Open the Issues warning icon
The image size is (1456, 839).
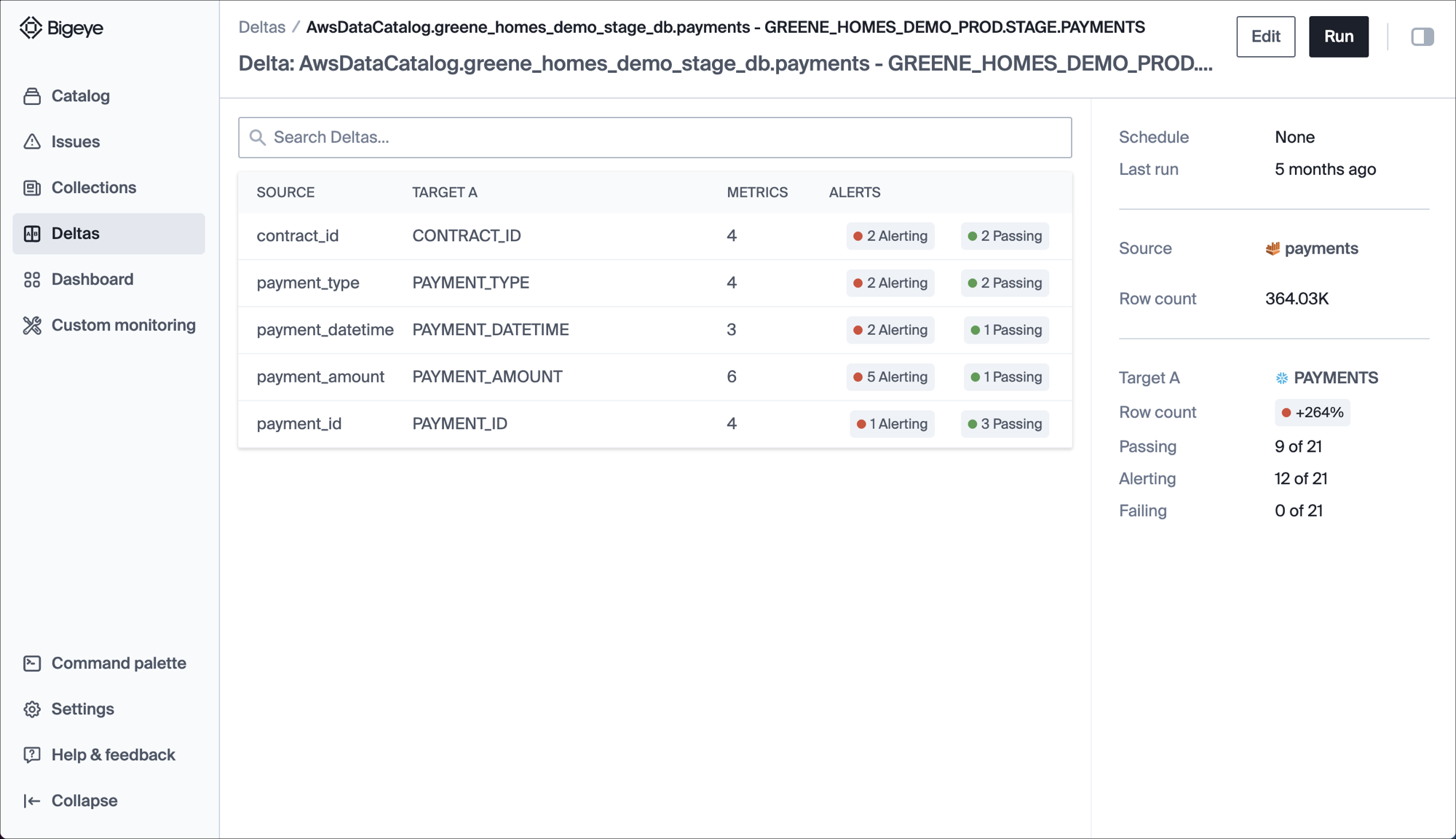pyautogui.click(x=32, y=142)
